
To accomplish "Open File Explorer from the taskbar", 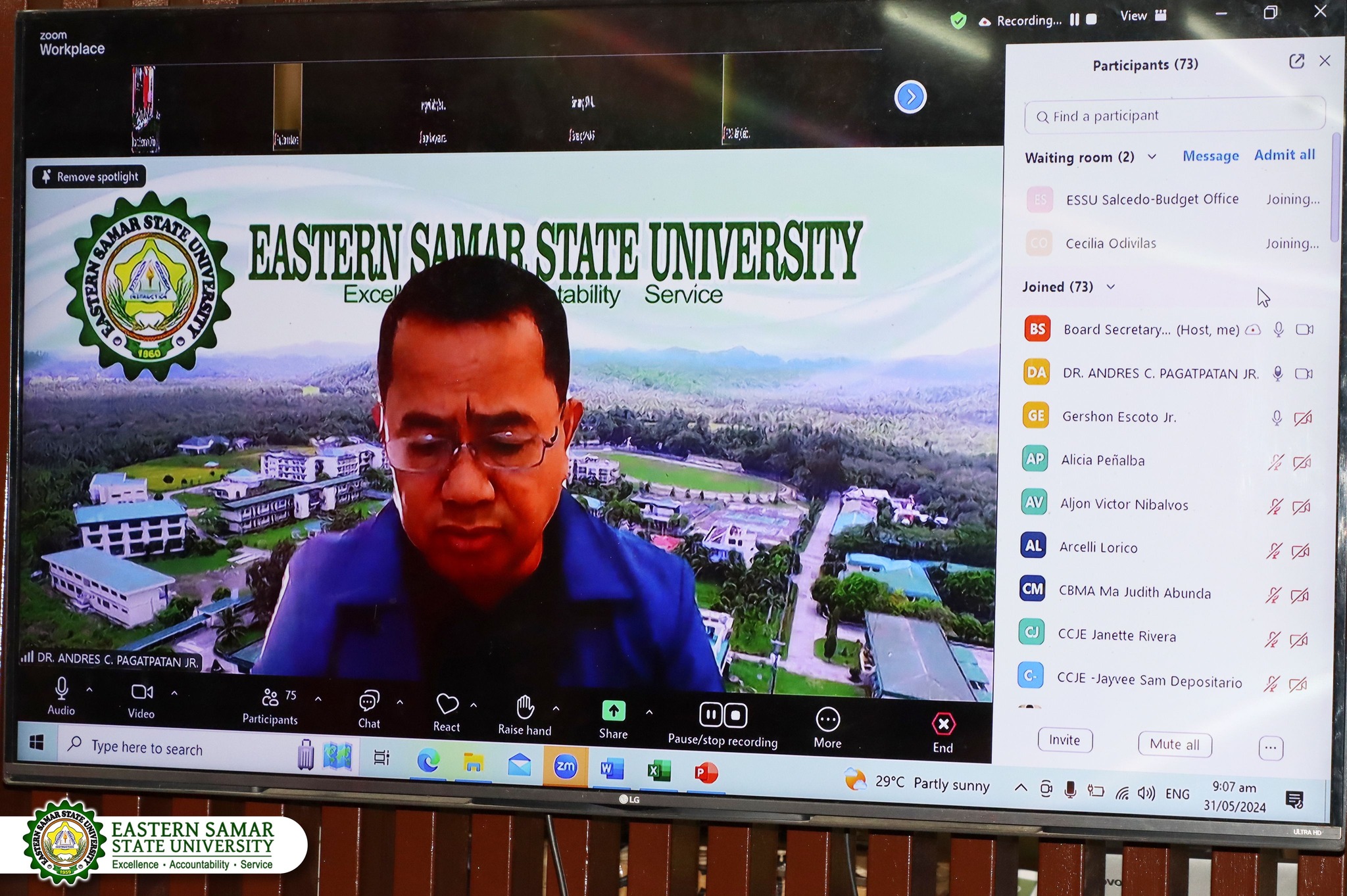I will (473, 763).
